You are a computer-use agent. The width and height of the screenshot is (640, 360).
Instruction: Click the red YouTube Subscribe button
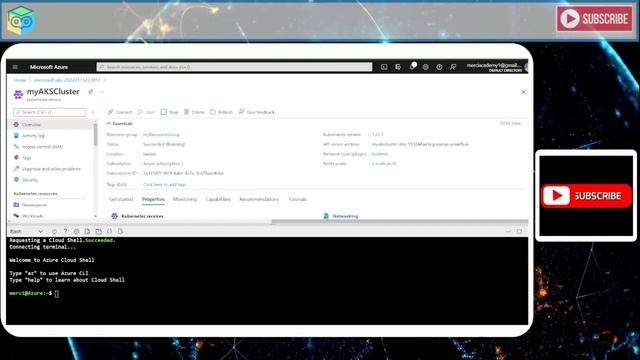pyautogui.click(x=586, y=196)
